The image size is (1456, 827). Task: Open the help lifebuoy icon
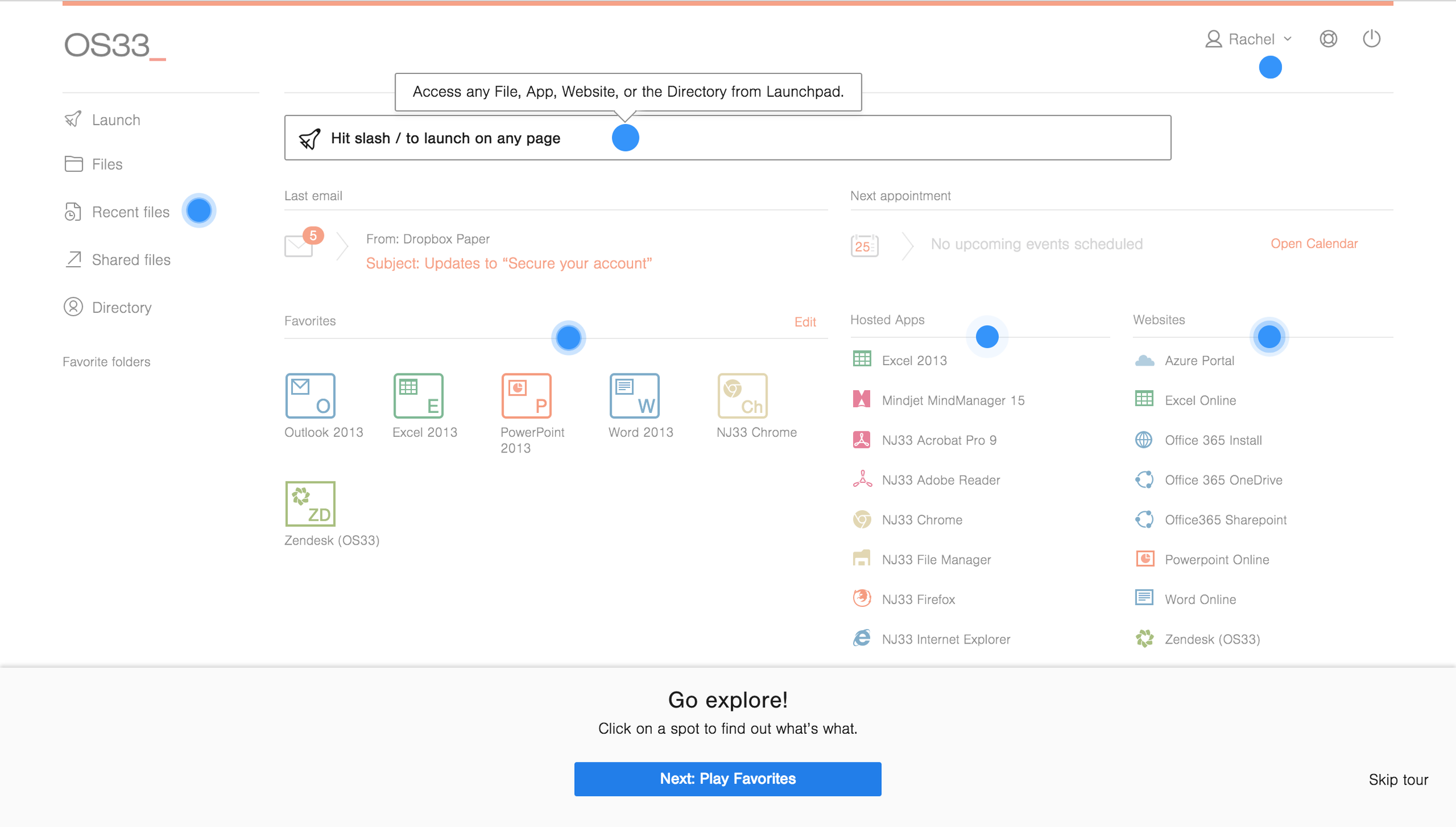(x=1328, y=39)
